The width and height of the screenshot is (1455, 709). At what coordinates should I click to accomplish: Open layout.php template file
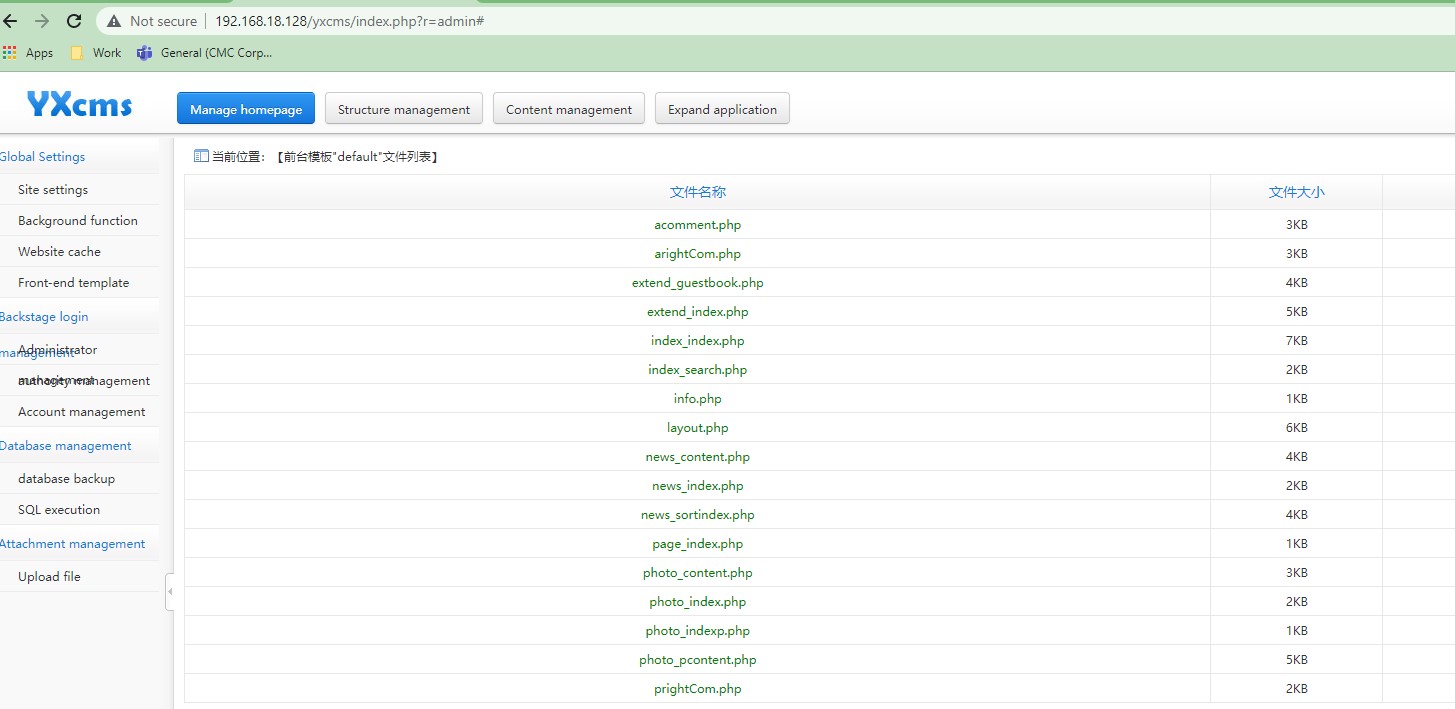pyautogui.click(x=697, y=427)
